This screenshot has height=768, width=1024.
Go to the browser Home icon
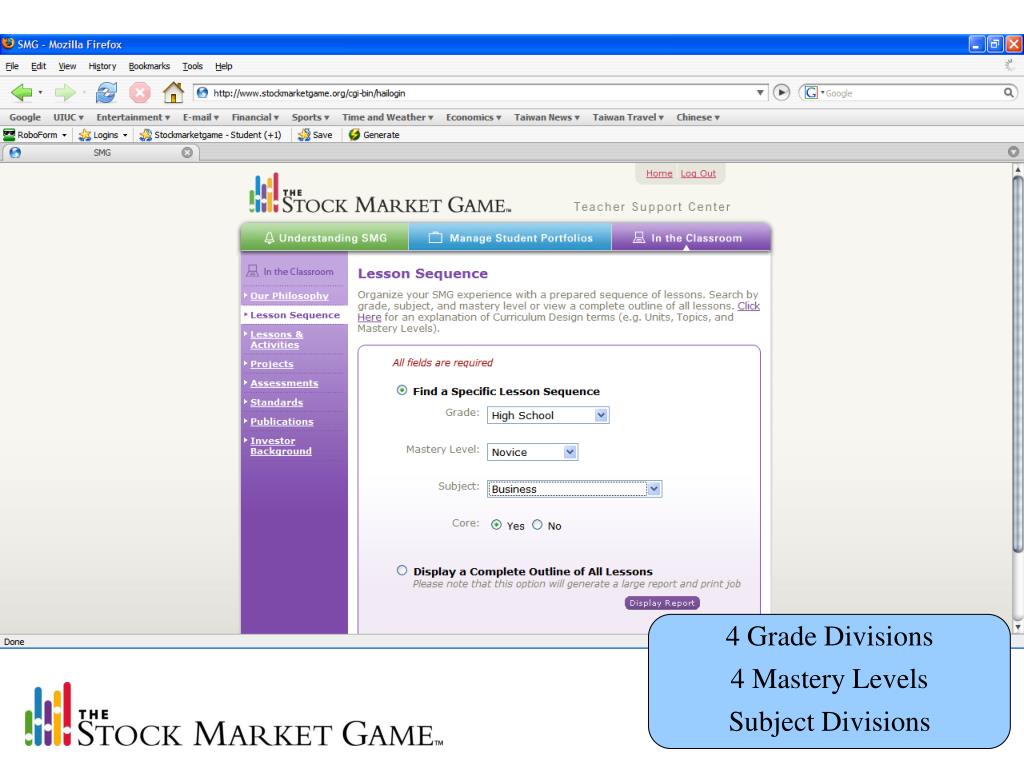click(x=173, y=92)
